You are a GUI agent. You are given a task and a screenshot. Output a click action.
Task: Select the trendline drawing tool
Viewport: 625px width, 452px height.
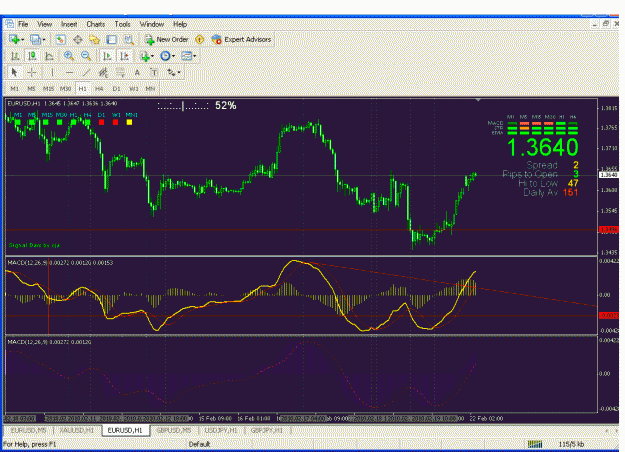click(86, 73)
